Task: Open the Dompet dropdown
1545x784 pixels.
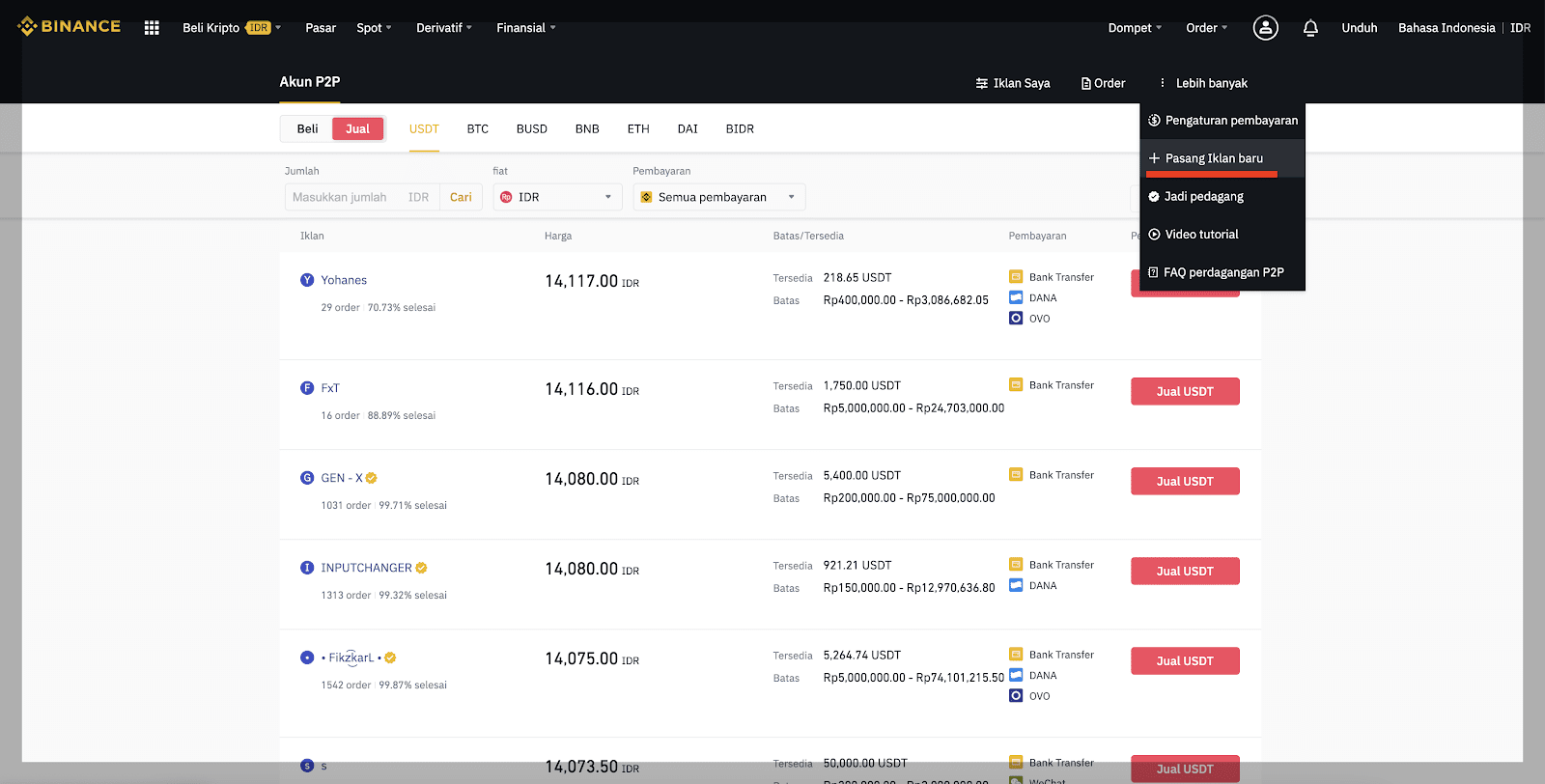Action: tap(1135, 28)
